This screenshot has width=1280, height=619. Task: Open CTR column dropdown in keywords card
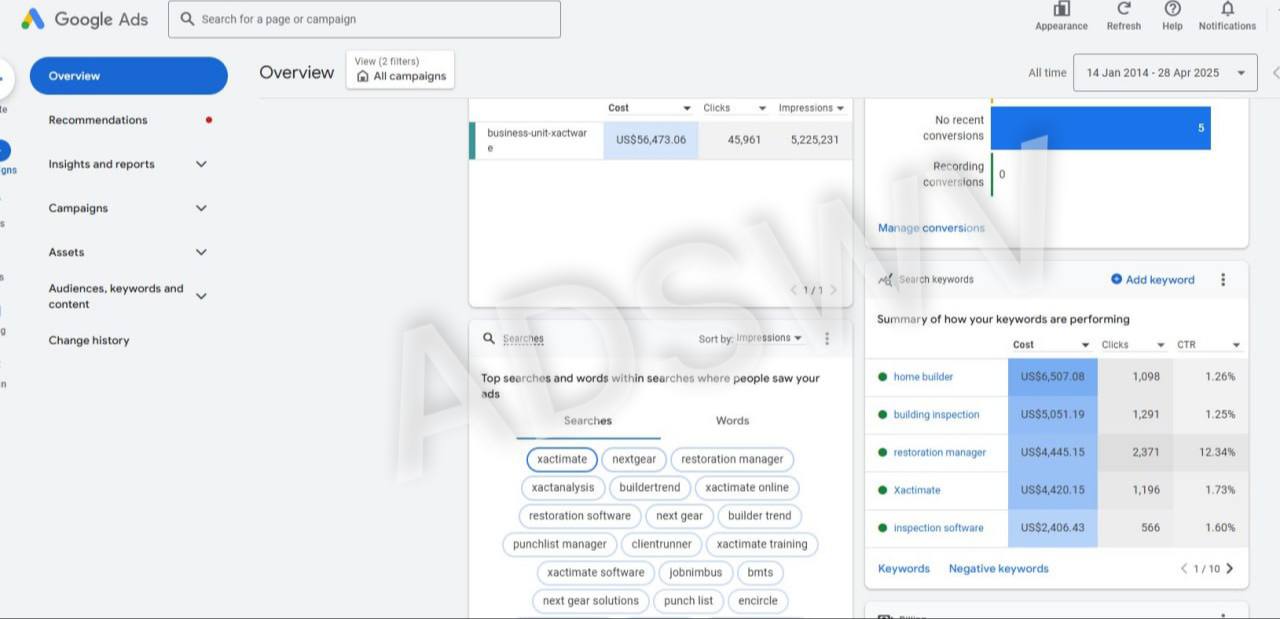(1236, 345)
